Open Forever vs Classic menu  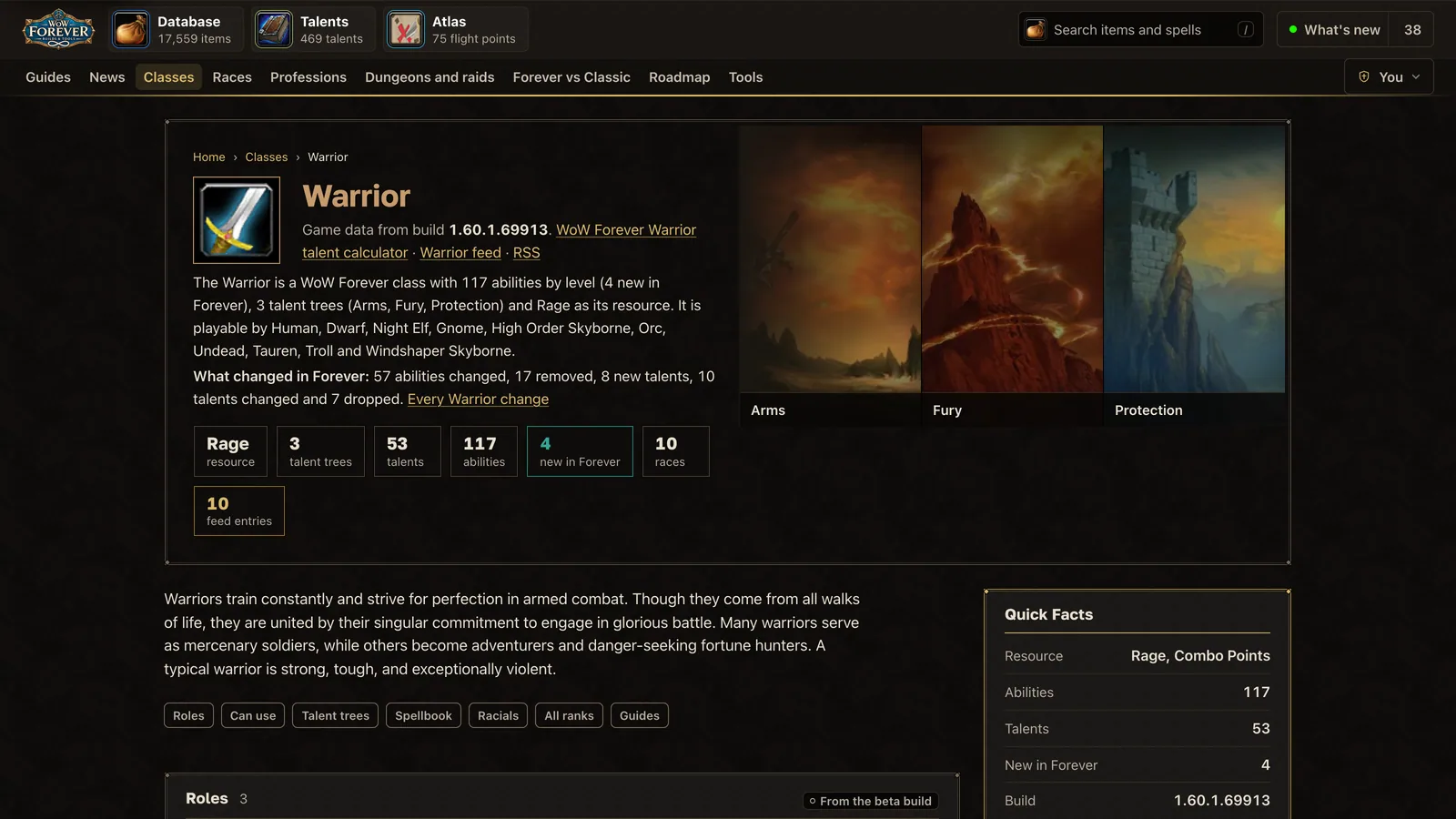[x=571, y=77]
